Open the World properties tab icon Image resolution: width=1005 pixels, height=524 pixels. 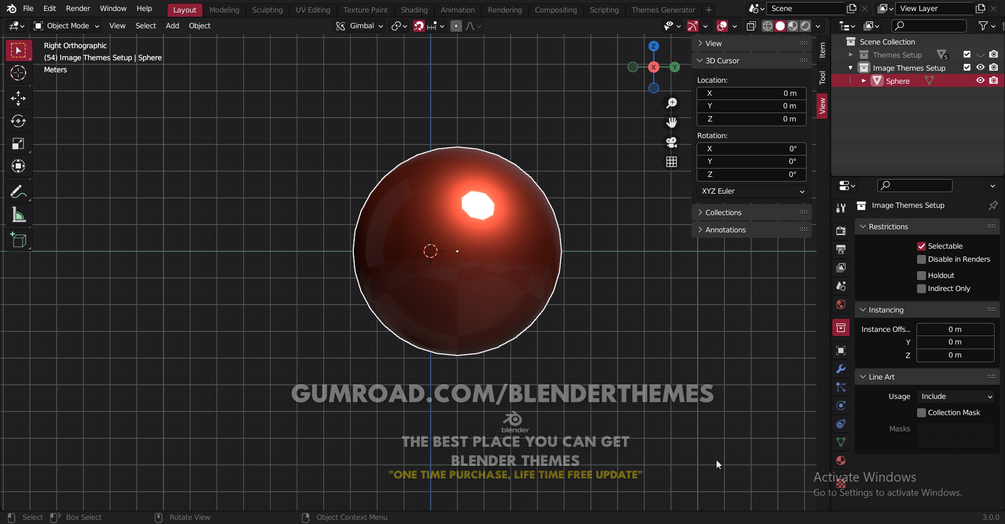pyautogui.click(x=841, y=305)
